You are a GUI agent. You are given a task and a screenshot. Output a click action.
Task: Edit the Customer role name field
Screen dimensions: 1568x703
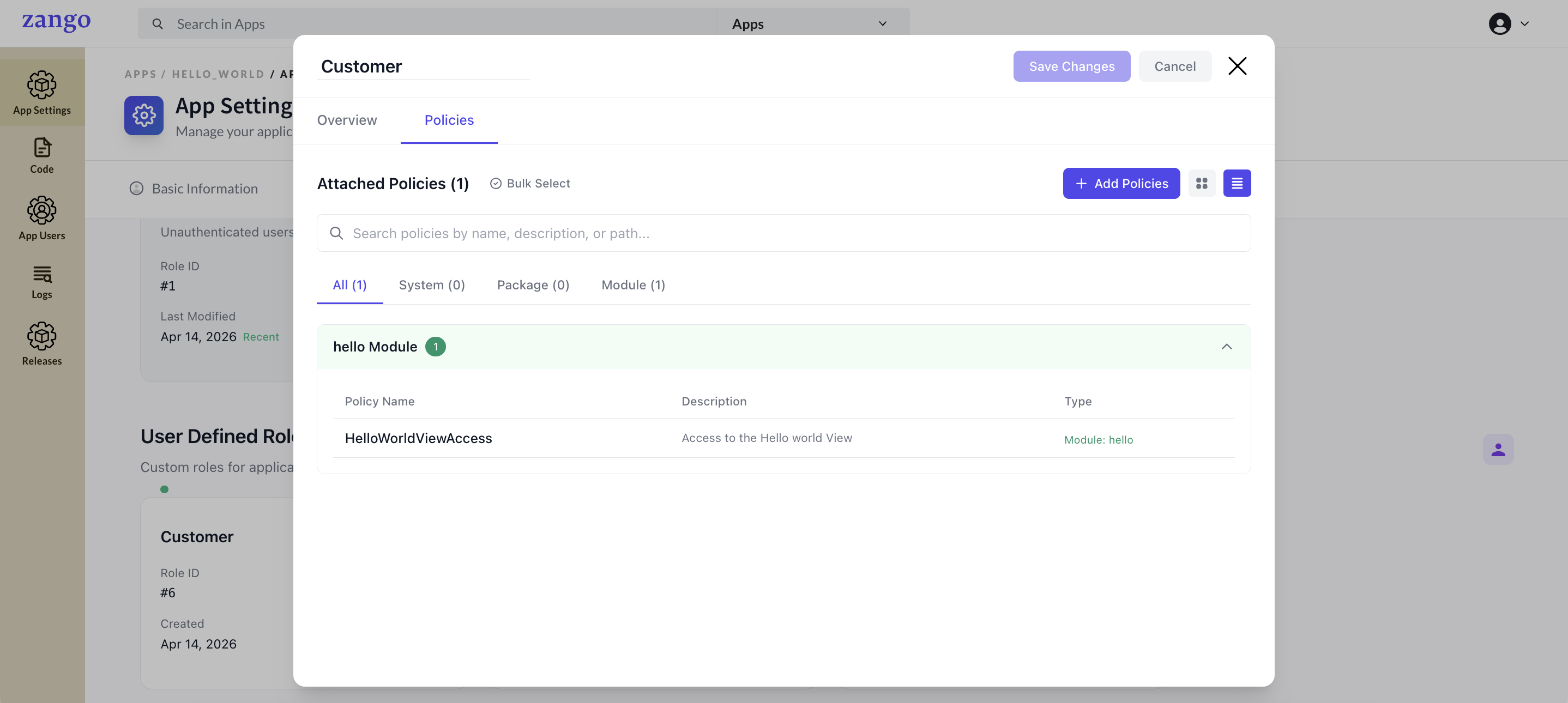(423, 66)
